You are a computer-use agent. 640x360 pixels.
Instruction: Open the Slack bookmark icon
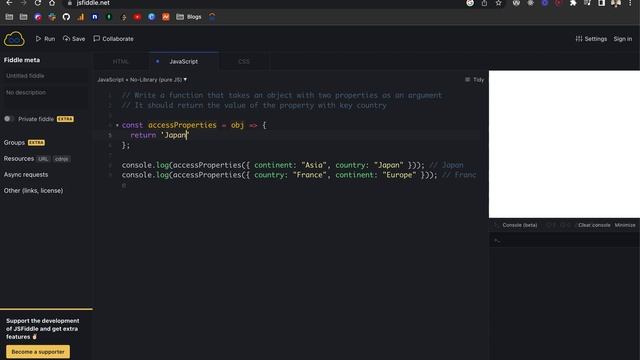[52, 17]
